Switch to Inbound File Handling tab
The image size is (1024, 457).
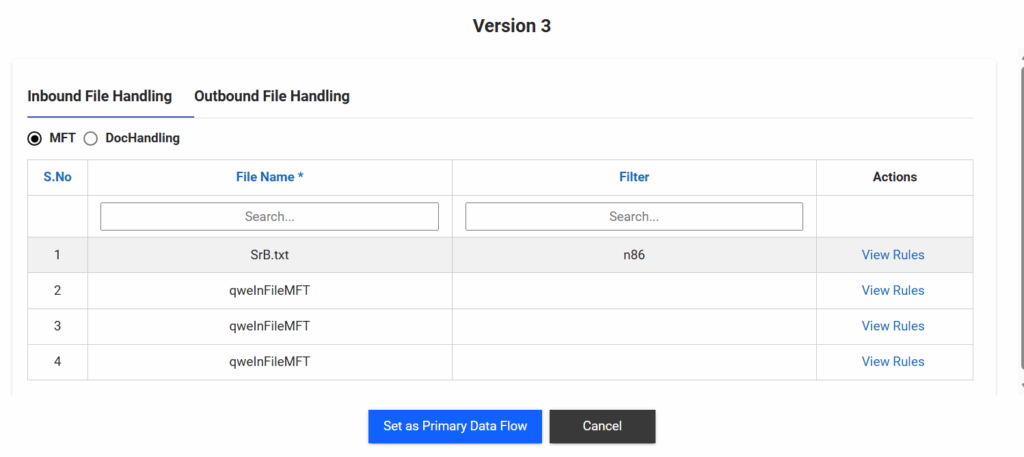[99, 97]
